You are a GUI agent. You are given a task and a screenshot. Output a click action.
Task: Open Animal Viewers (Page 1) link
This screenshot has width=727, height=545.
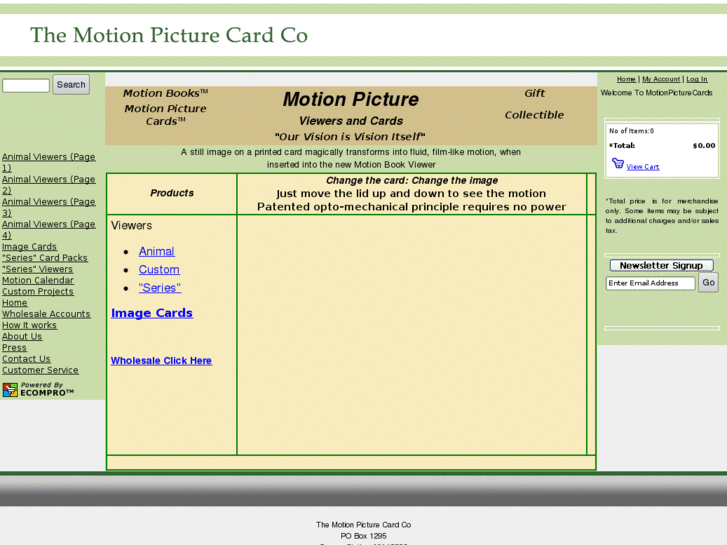coord(48,162)
